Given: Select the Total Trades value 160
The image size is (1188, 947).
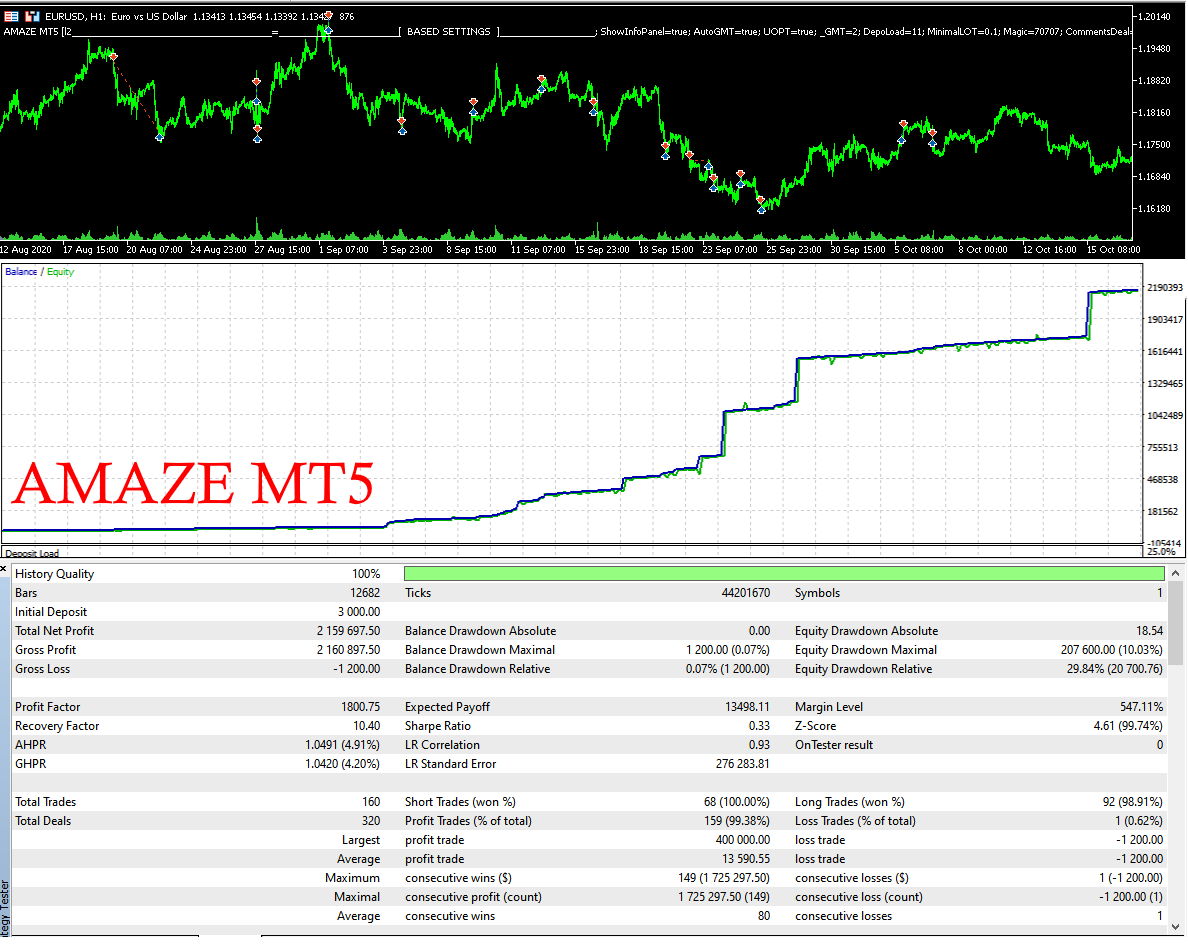Looking at the screenshot, I should coord(371,802).
